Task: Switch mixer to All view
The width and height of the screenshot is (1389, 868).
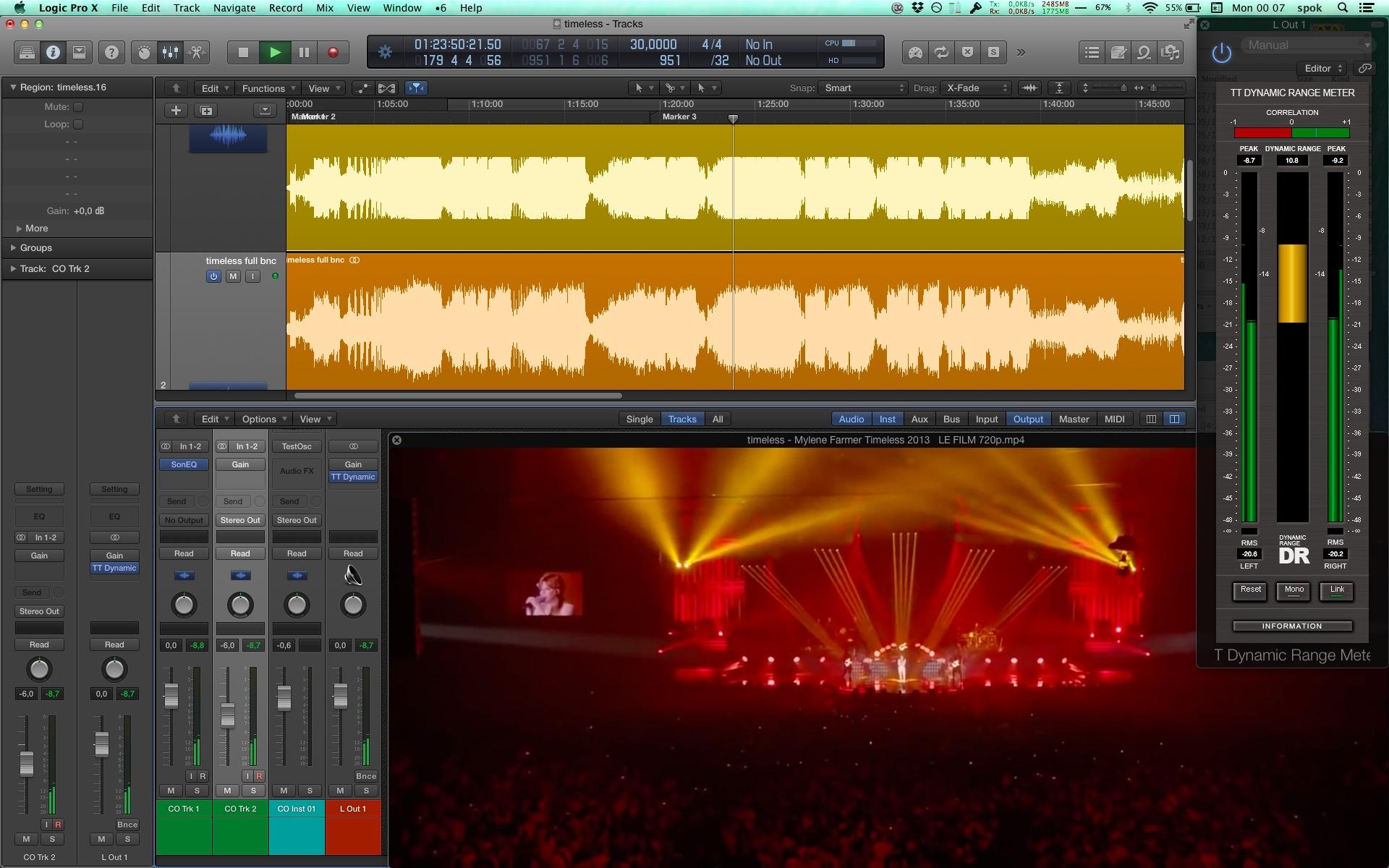Action: click(x=718, y=419)
